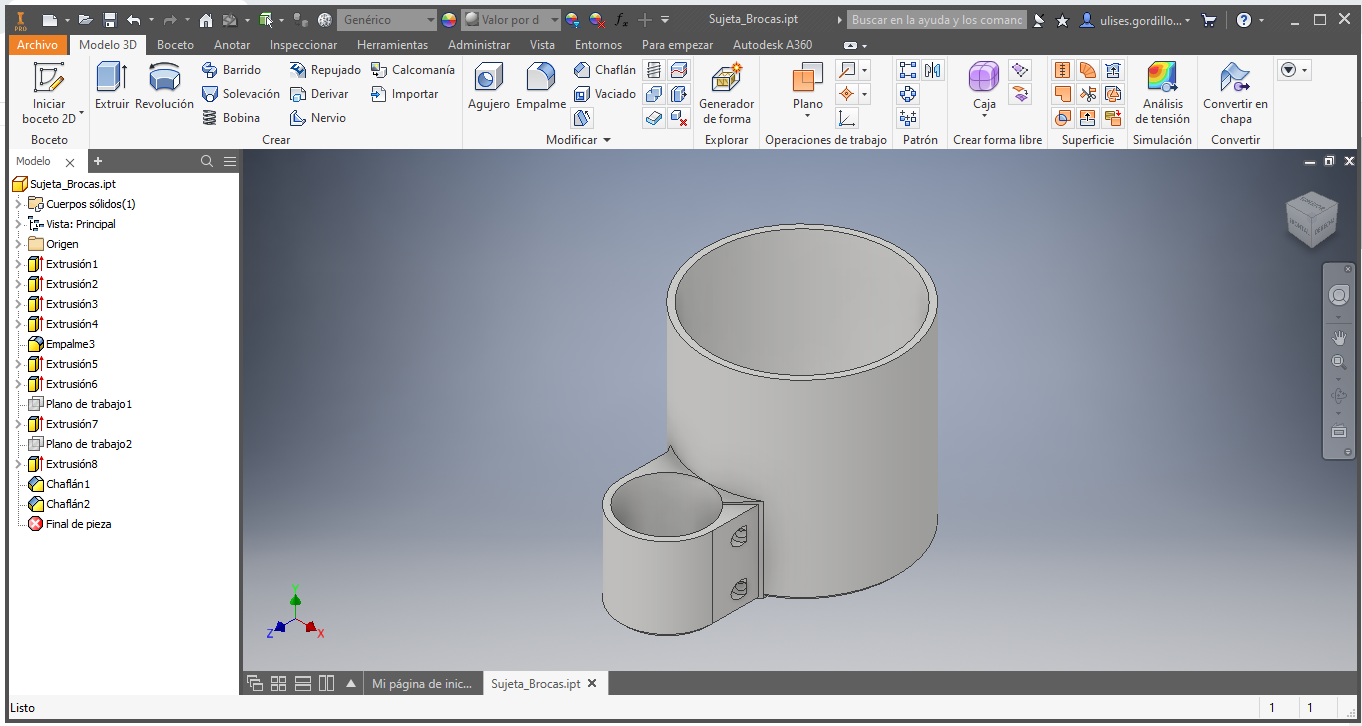Click Convertir en chapa

(1235, 93)
